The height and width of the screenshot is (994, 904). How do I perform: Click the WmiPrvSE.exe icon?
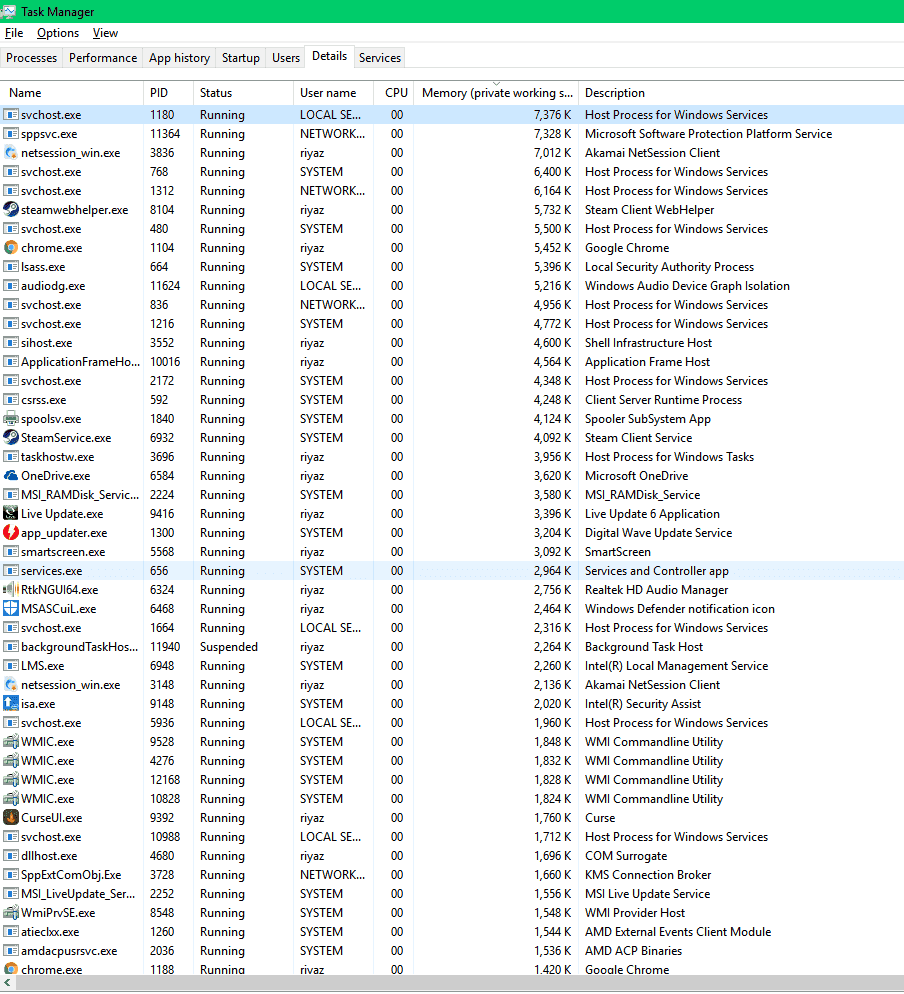pos(10,913)
